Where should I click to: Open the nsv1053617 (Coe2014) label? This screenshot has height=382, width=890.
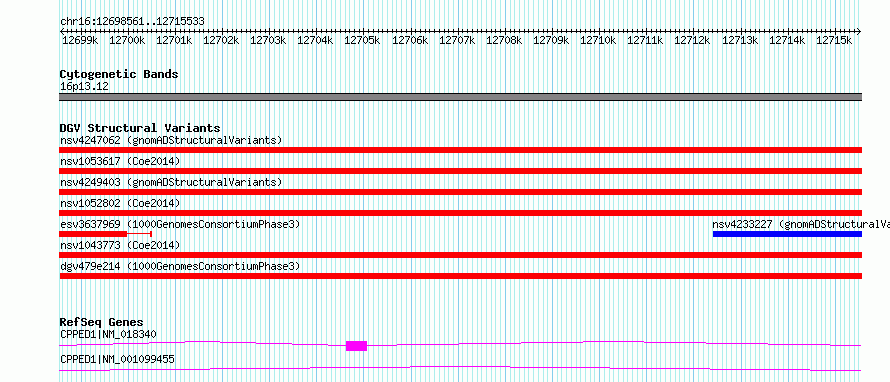(x=120, y=161)
